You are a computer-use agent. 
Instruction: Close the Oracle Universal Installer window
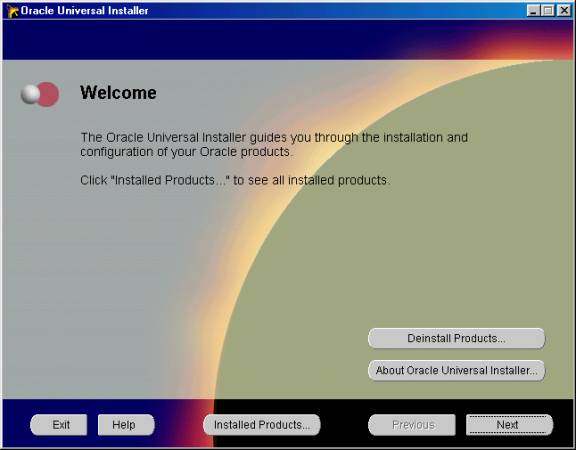pyautogui.click(x=564, y=11)
